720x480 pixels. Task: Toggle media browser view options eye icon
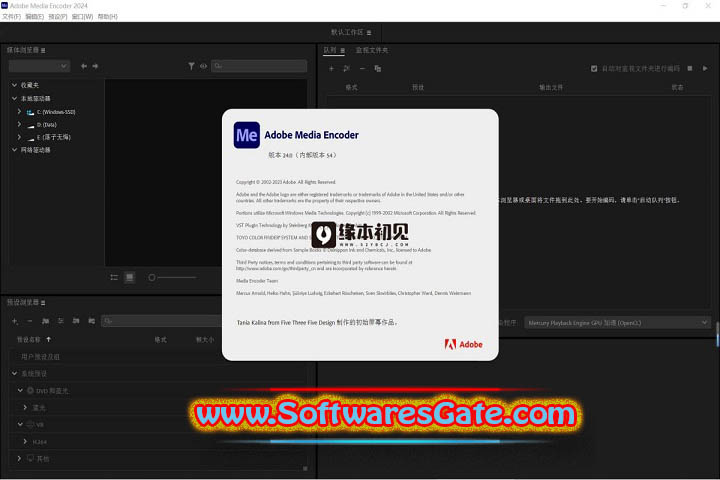point(203,66)
